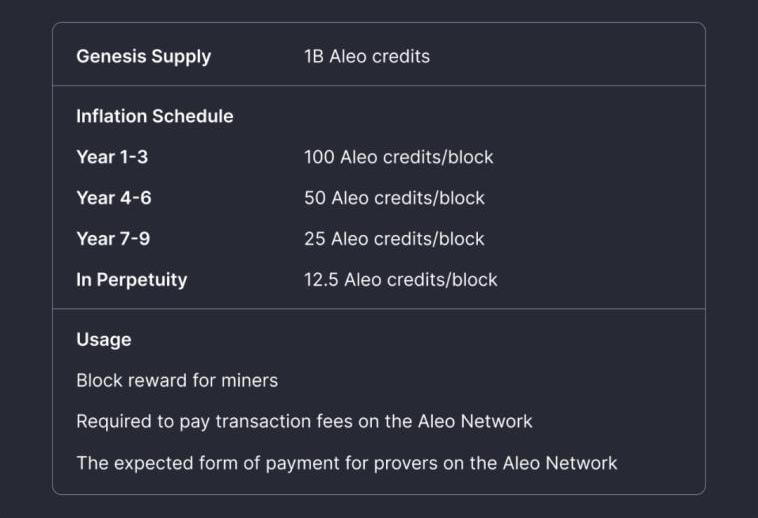Click the word Supply in Genesis row
The width and height of the screenshot is (758, 518).
pyautogui.click(x=181, y=57)
